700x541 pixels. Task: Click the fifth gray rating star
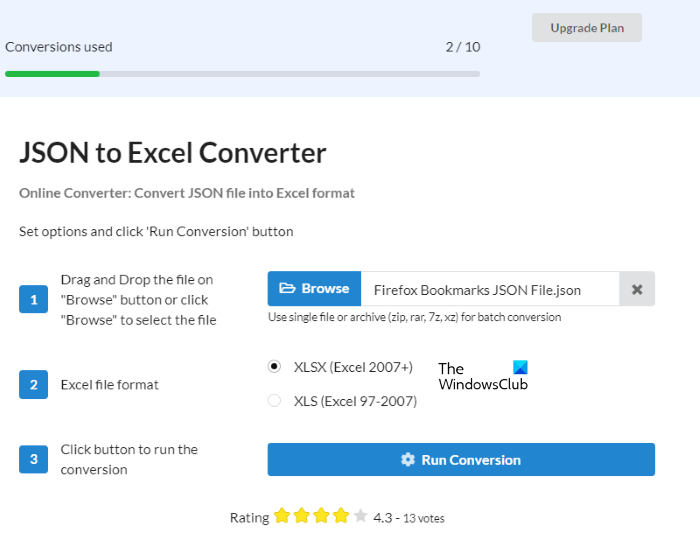(x=360, y=516)
